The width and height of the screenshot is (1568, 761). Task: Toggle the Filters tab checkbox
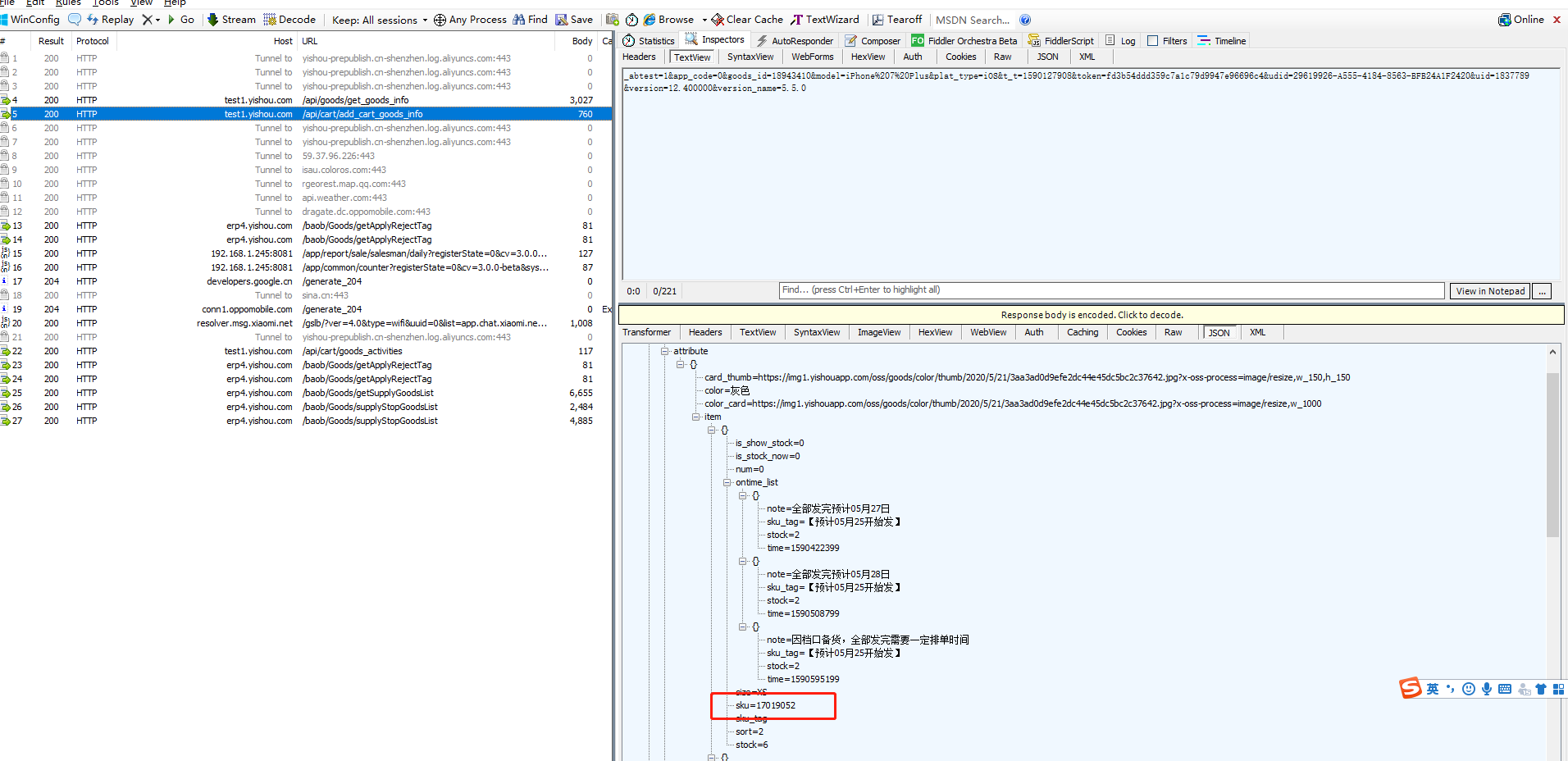click(x=1152, y=40)
